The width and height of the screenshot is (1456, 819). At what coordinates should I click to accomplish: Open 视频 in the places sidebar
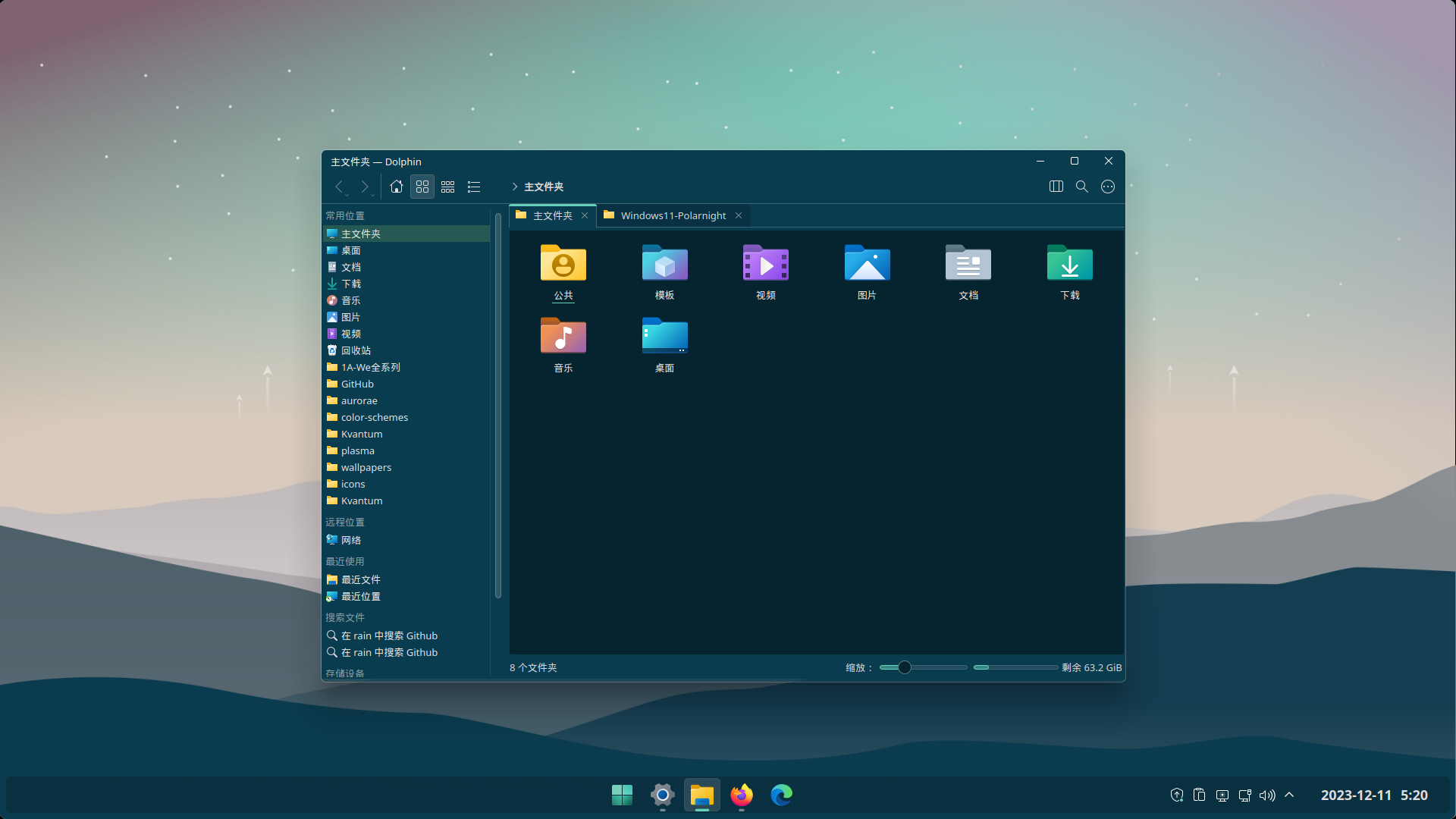click(407, 334)
